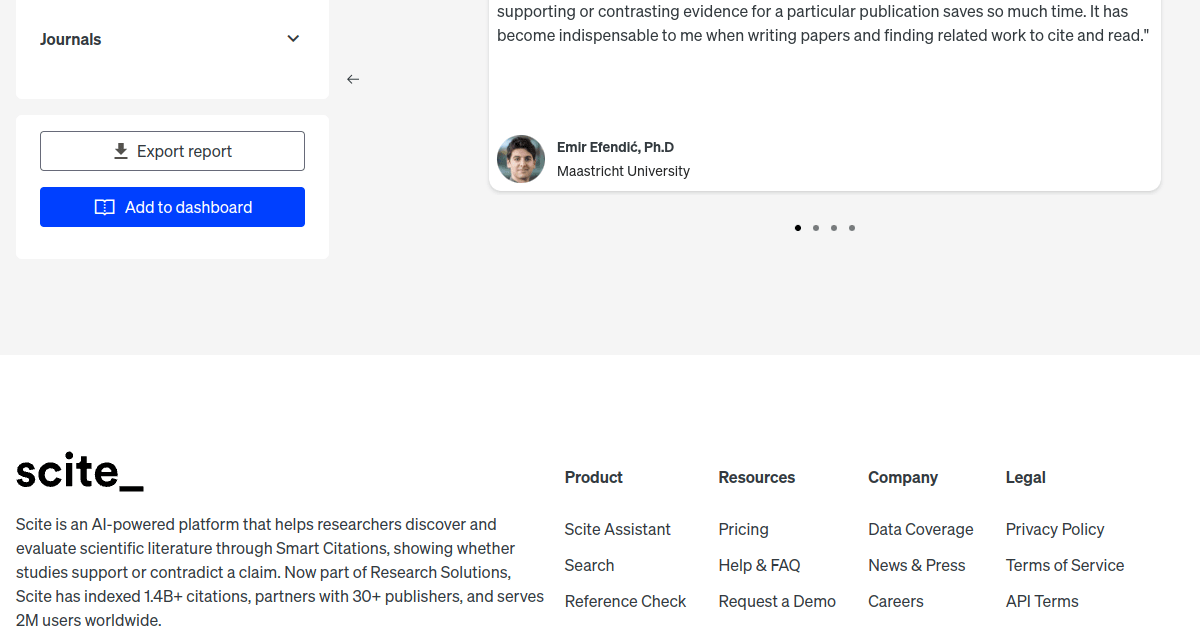Click the book icon in Add to dashboard
This screenshot has width=1200, height=630.
point(104,207)
